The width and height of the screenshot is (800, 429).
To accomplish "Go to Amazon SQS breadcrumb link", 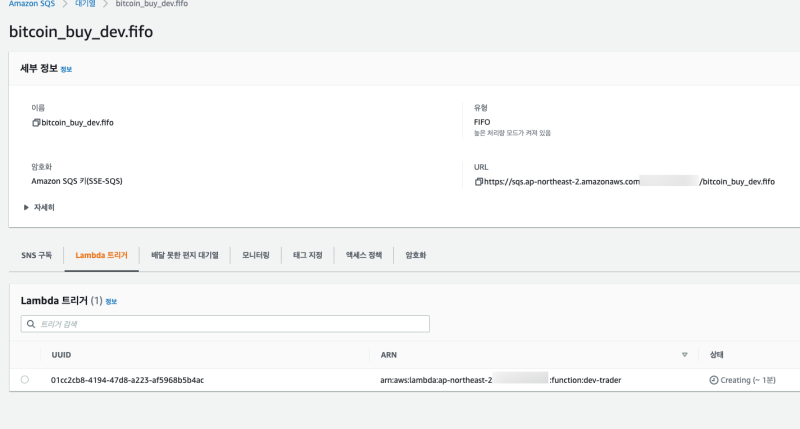I will [29, 4].
